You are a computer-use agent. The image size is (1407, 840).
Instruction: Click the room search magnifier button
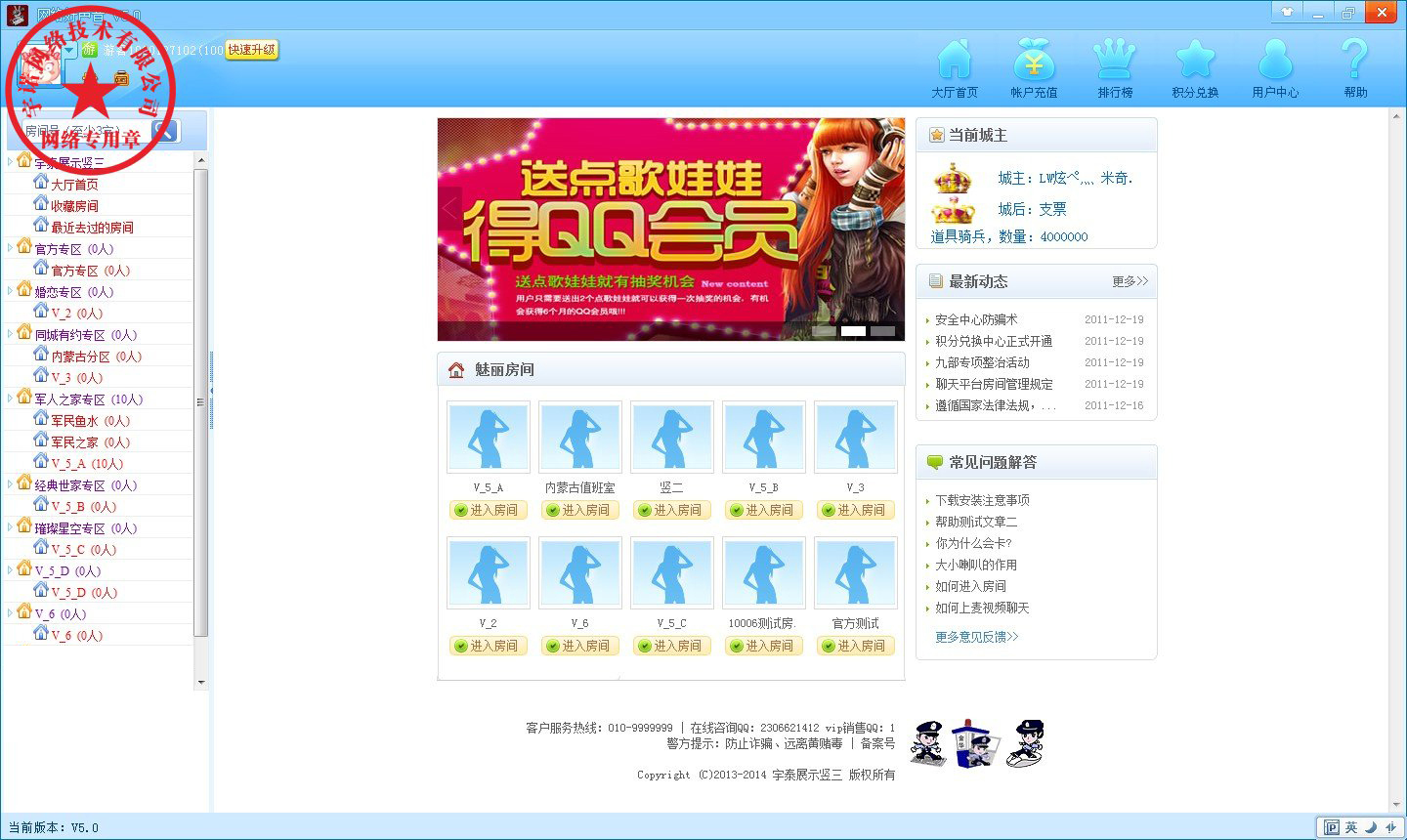(166, 131)
